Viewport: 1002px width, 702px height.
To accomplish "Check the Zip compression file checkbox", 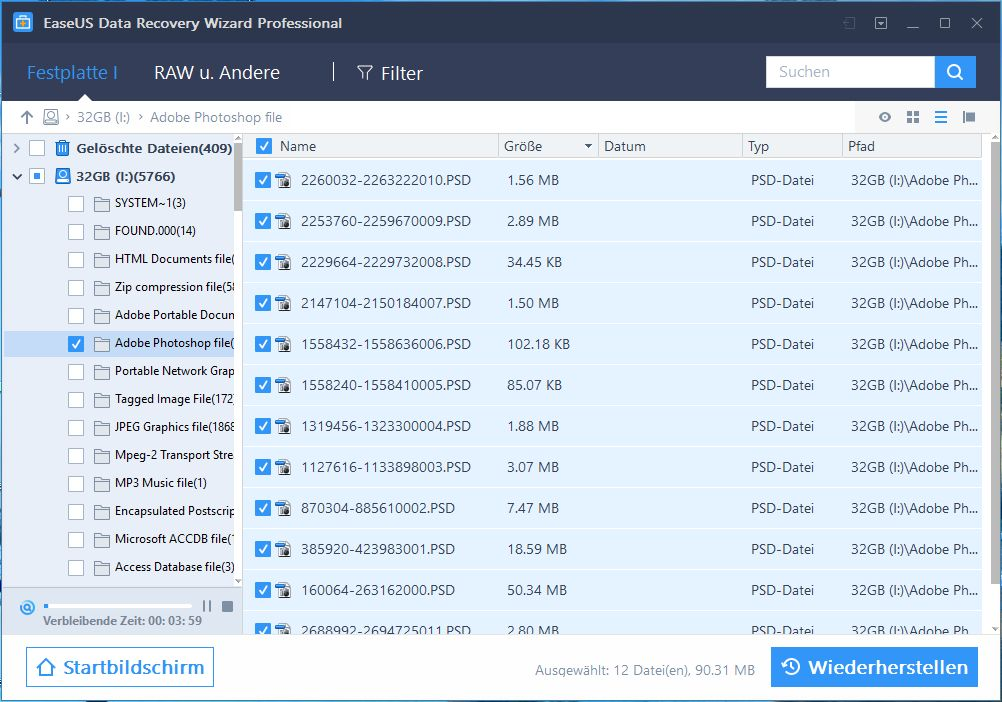I will 75,287.
